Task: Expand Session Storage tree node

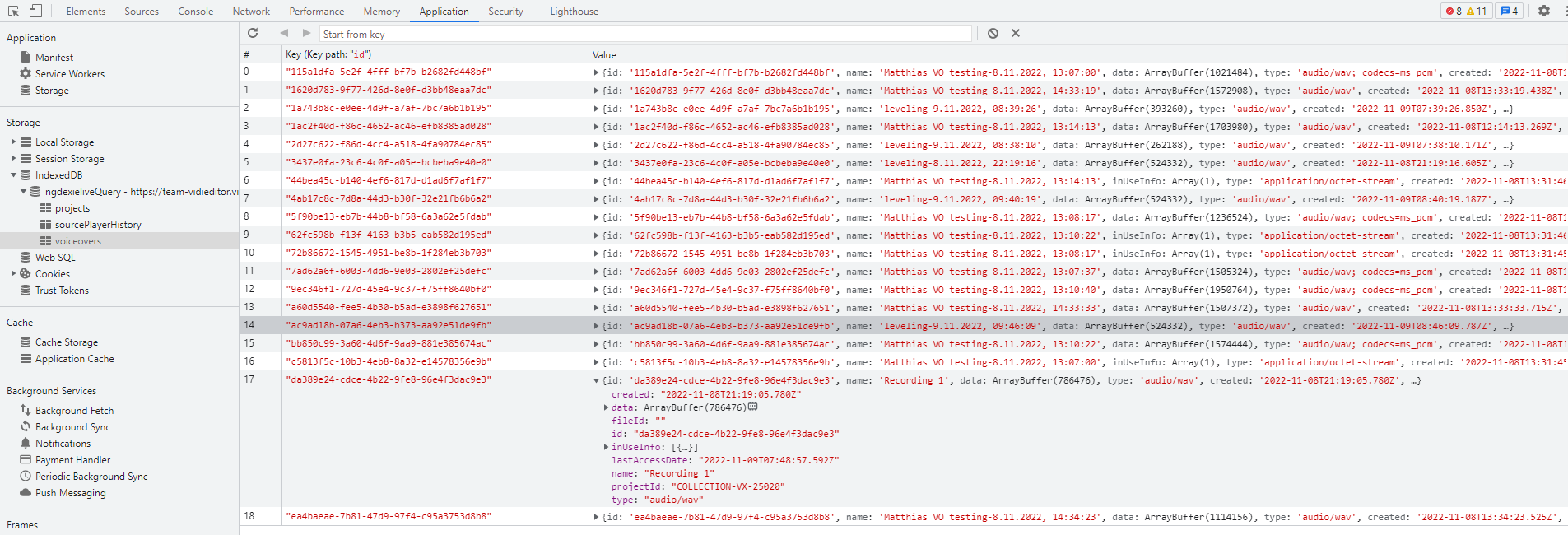Action: [13, 159]
